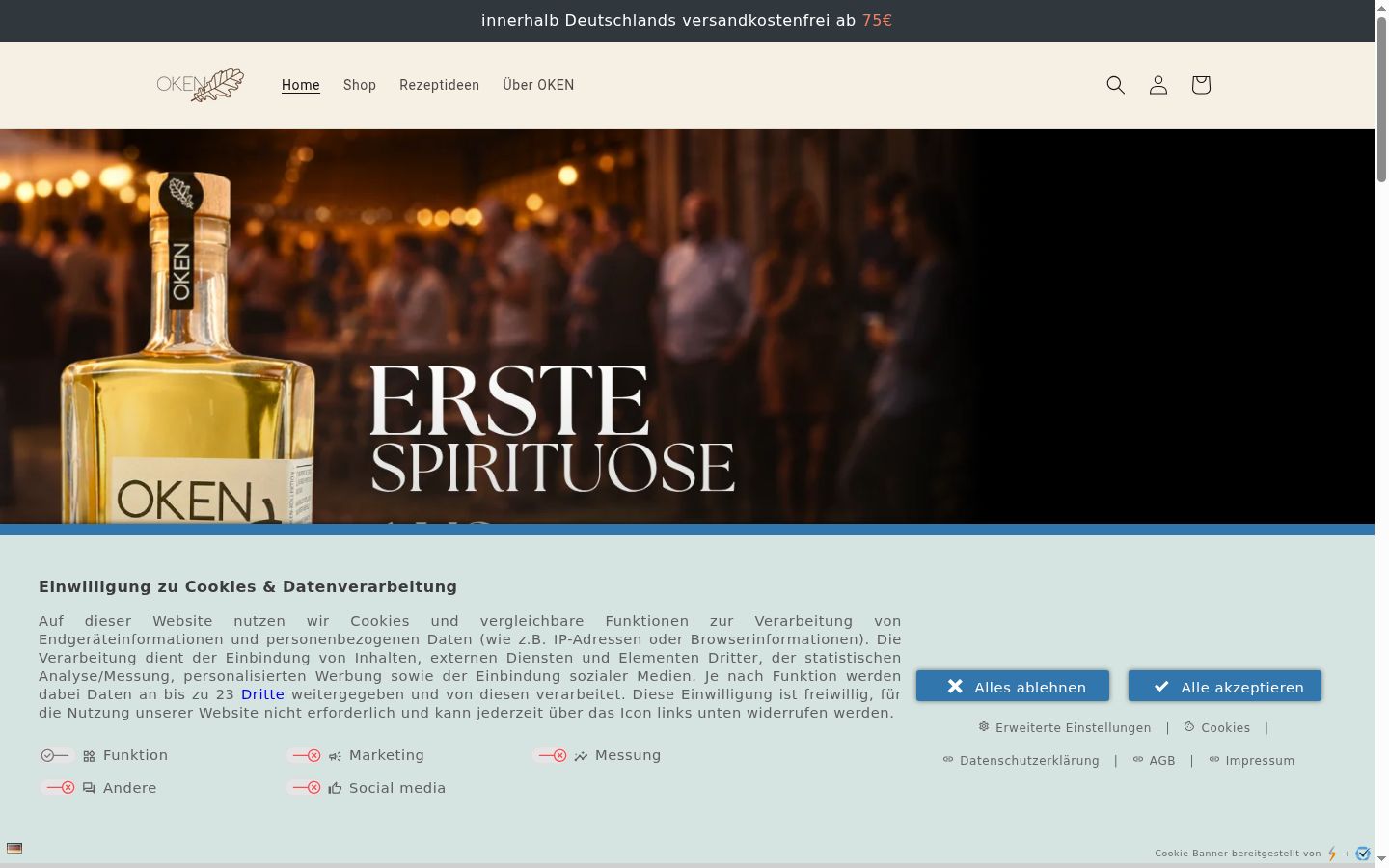
Task: Open the Cookies details link
Action: point(1216,727)
